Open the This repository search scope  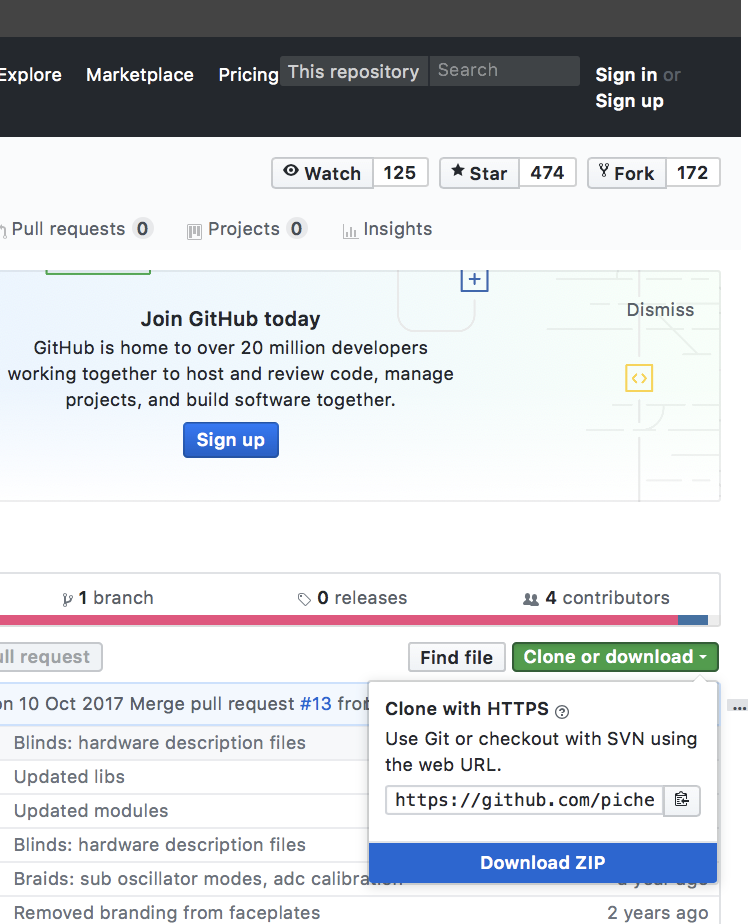click(x=353, y=71)
